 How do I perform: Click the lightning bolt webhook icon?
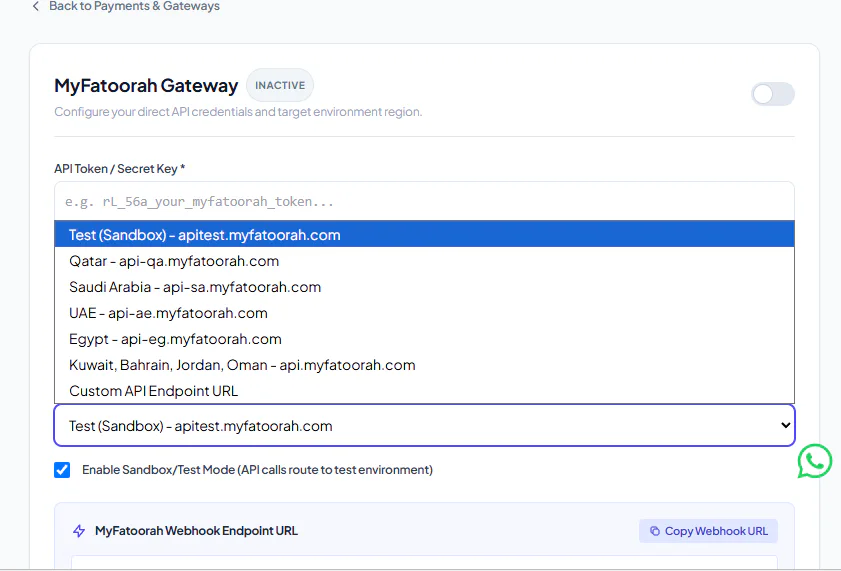tap(79, 531)
